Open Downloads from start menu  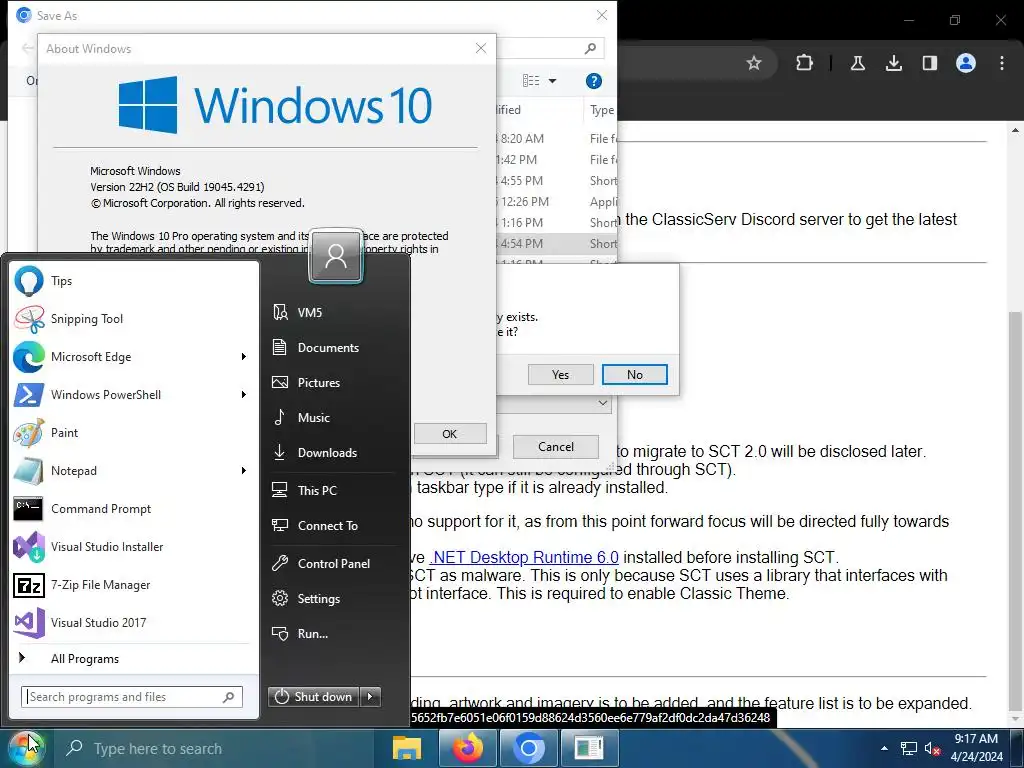[333, 453]
